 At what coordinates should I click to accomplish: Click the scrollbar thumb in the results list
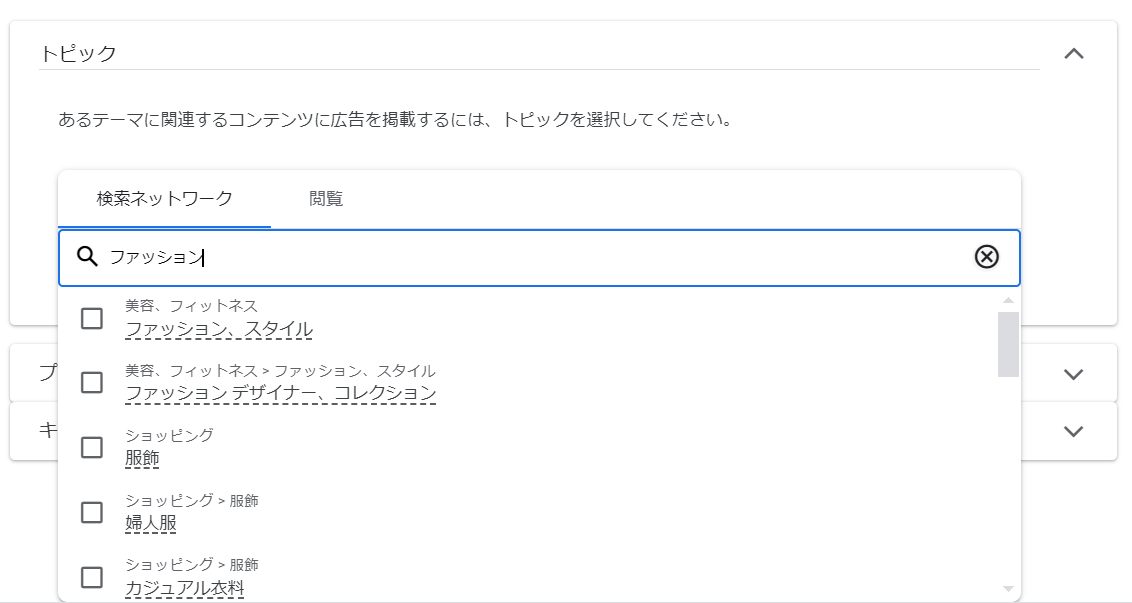[1008, 344]
